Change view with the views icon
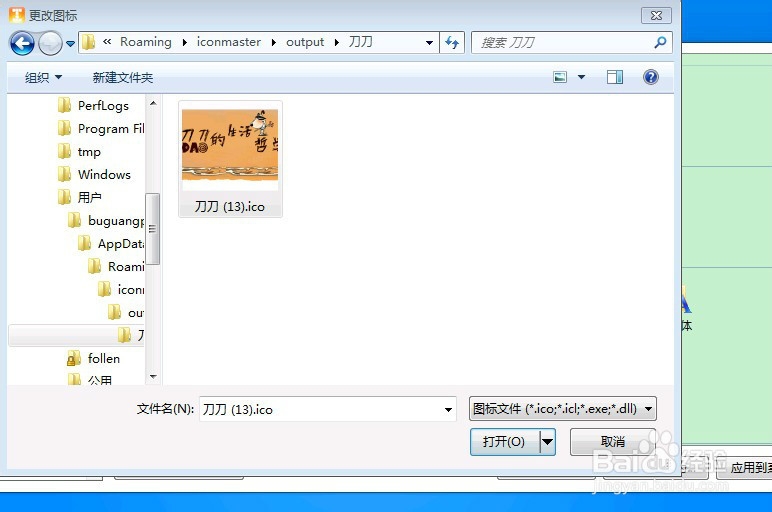Viewport: 772px width, 512px height. pos(560,77)
